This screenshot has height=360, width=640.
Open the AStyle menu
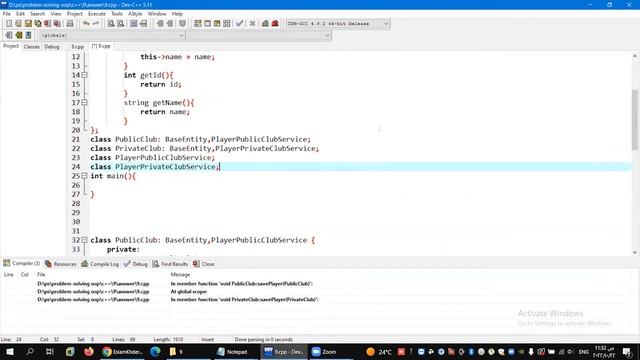[x=135, y=14]
